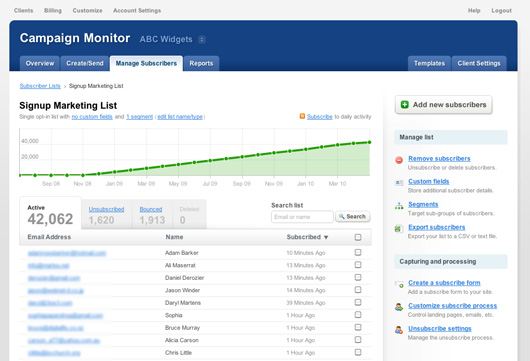530x361 pixels.
Task: Click the Export subscribers spreadsheet icon
Action: tap(398, 229)
